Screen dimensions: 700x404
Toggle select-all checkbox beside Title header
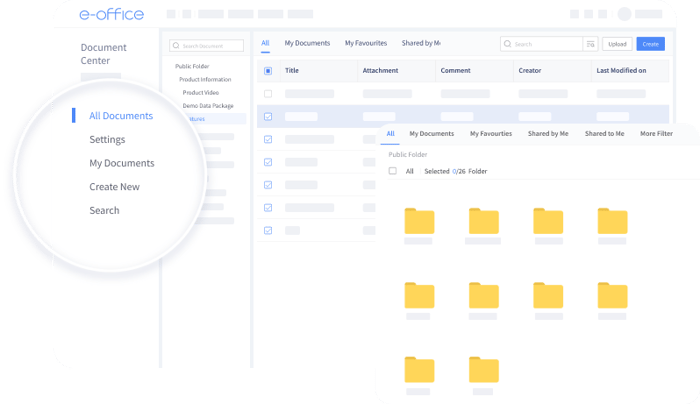pos(268,71)
